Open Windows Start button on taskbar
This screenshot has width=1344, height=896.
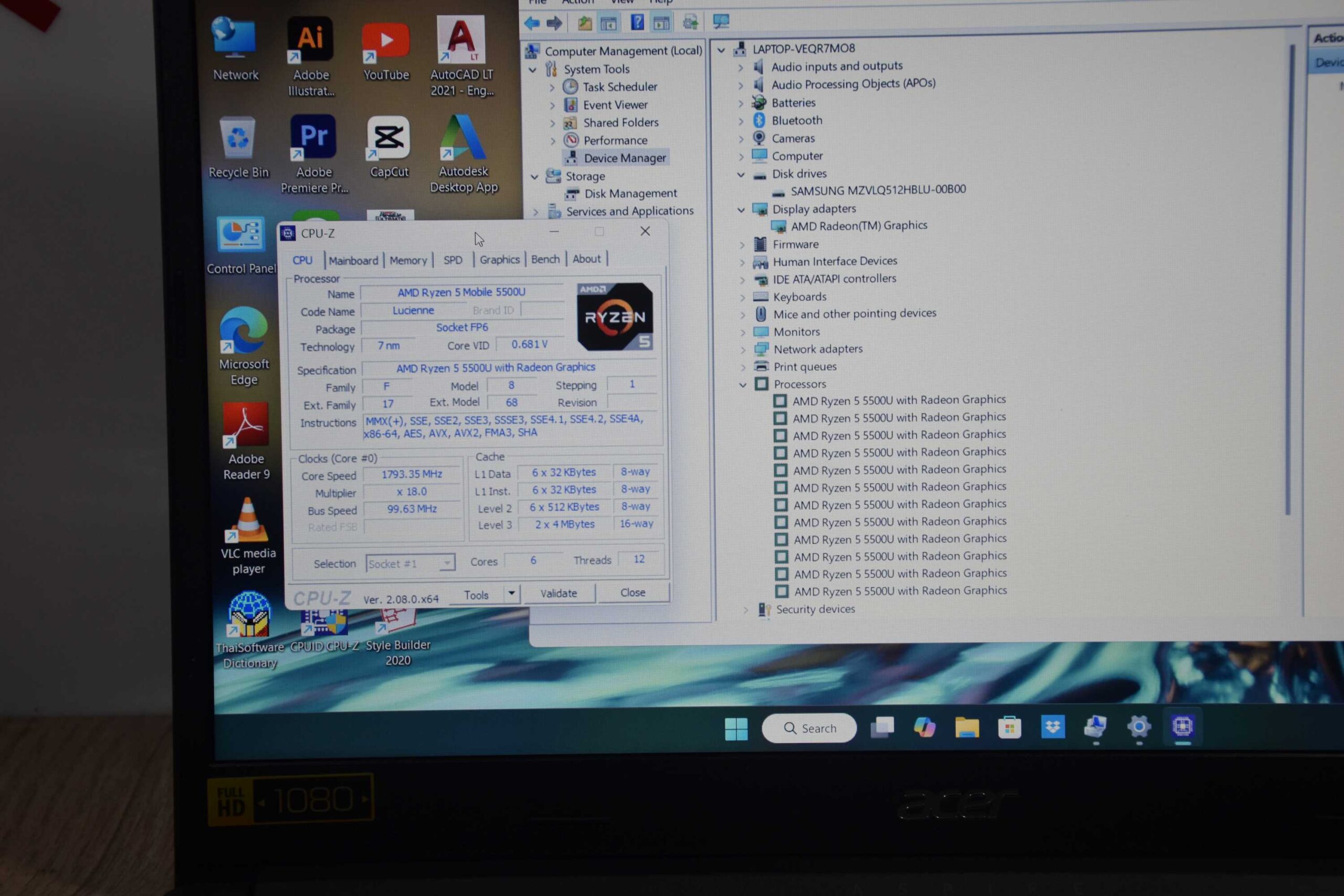click(736, 729)
